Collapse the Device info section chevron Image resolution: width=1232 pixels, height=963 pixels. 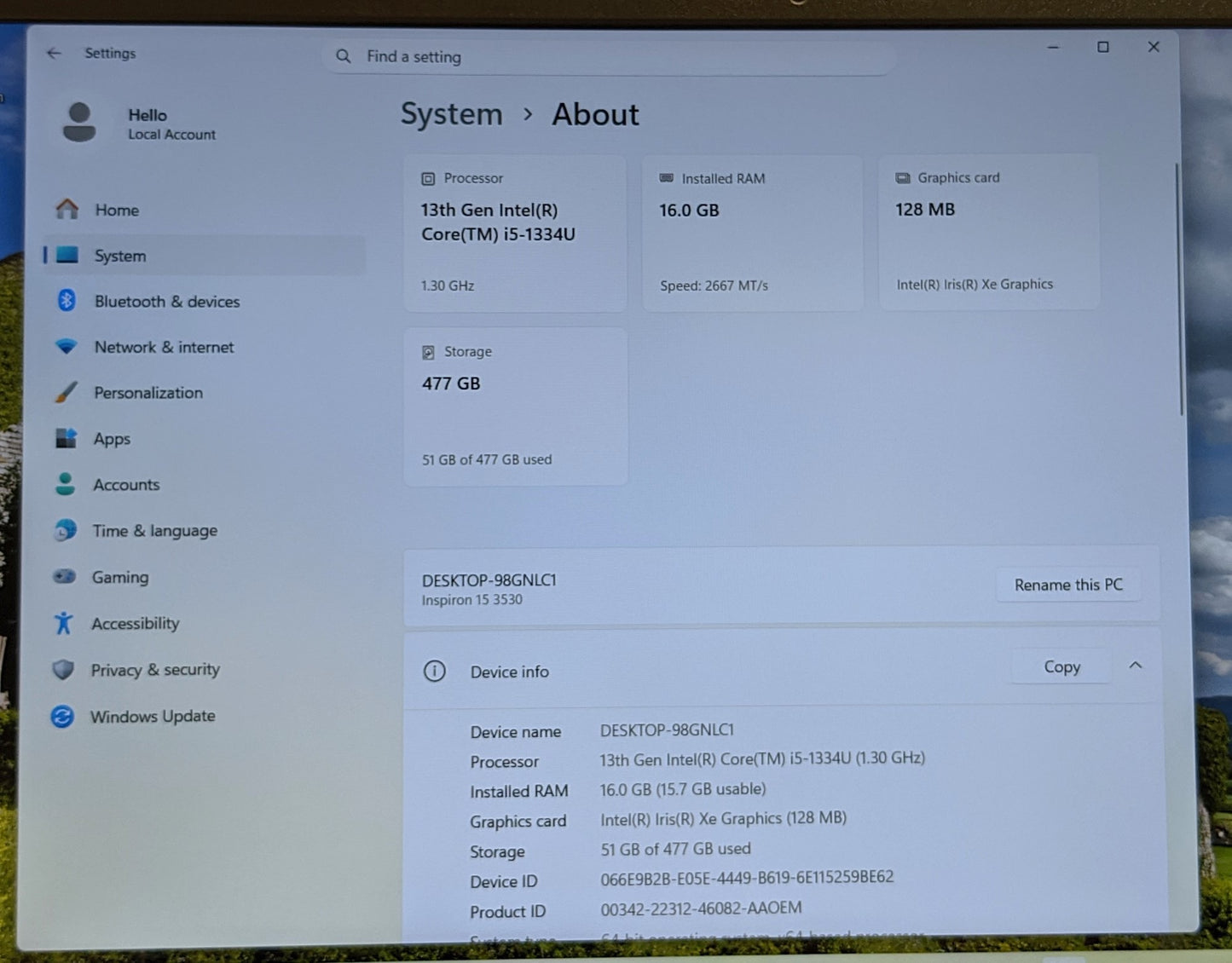coord(1135,666)
